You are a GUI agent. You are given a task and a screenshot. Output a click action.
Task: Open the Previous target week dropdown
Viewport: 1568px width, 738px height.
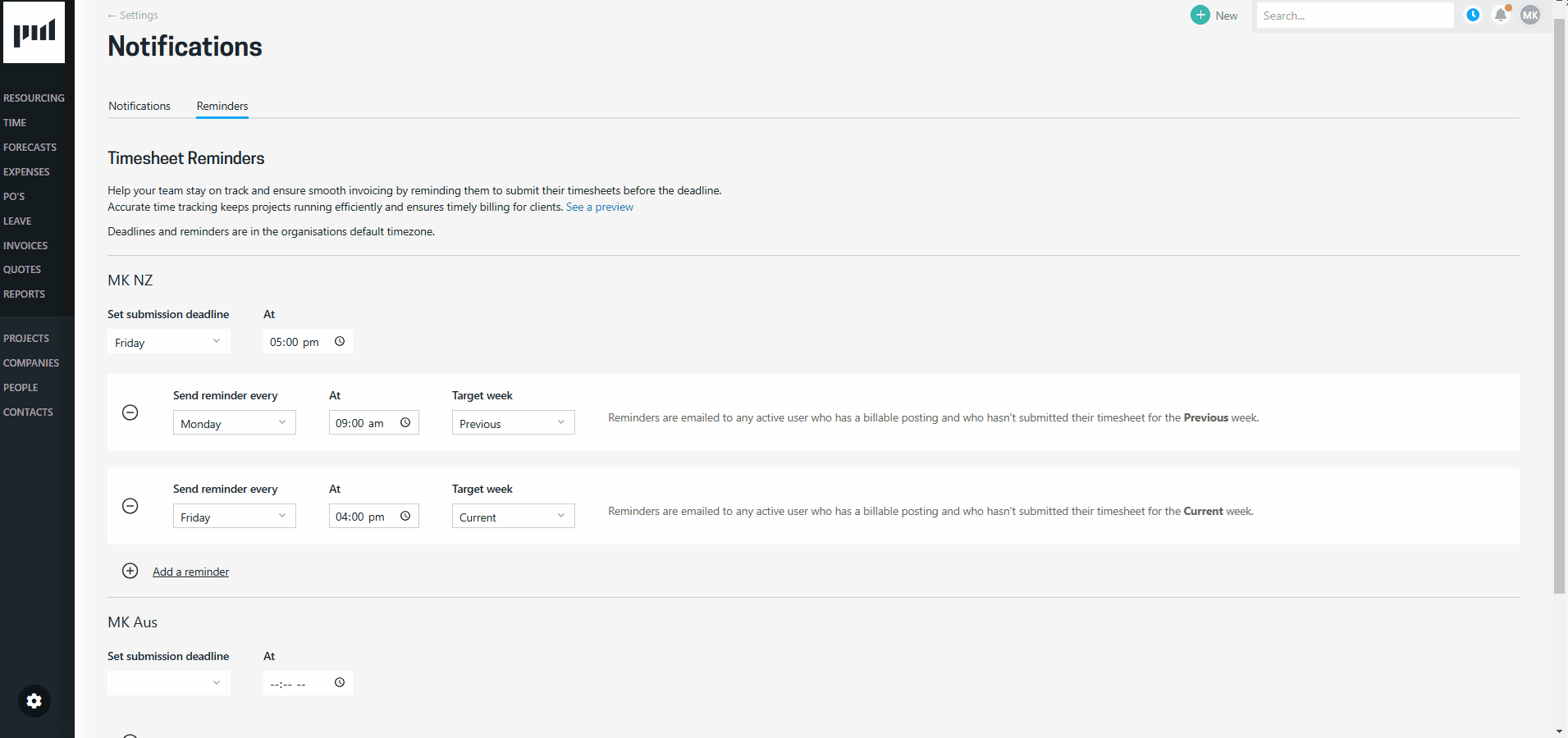513,423
